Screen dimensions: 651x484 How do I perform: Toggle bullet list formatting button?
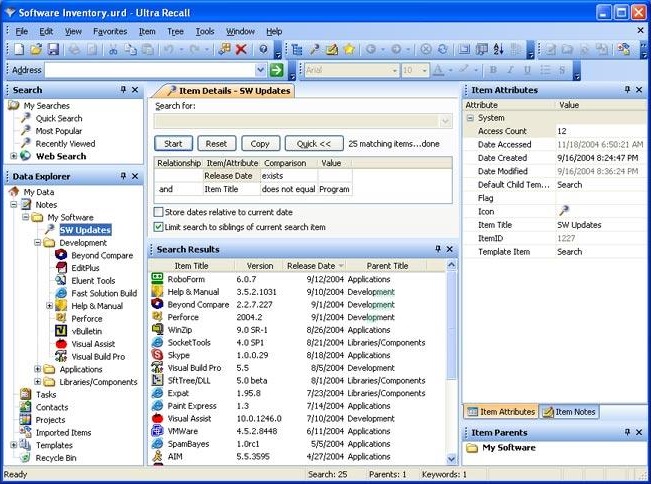pos(545,70)
